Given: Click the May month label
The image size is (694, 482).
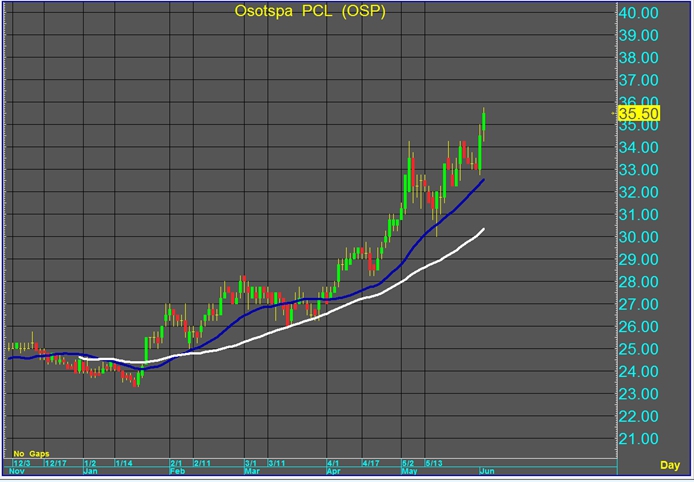Looking at the screenshot, I should [410, 471].
